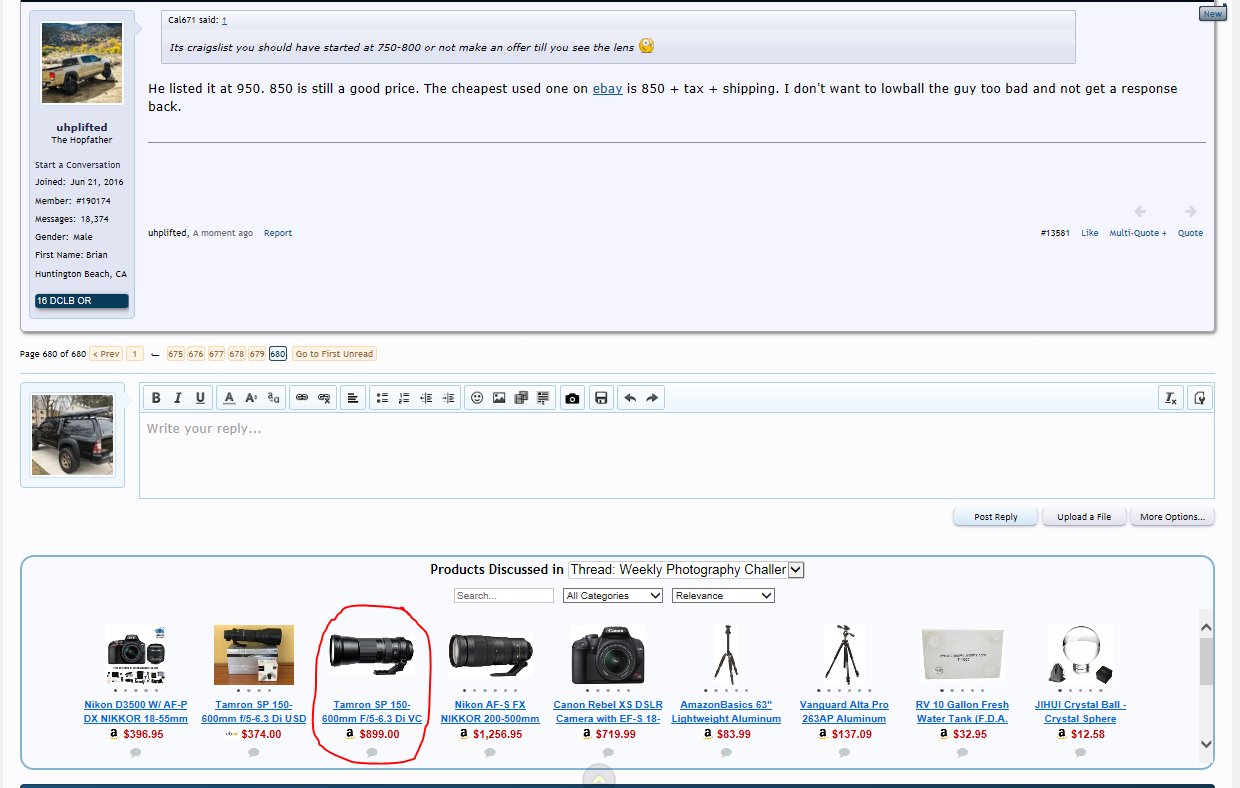Click the RV 10 Gallon Water Tank thumbnail
Screen dimensions: 1240x788
click(x=962, y=655)
